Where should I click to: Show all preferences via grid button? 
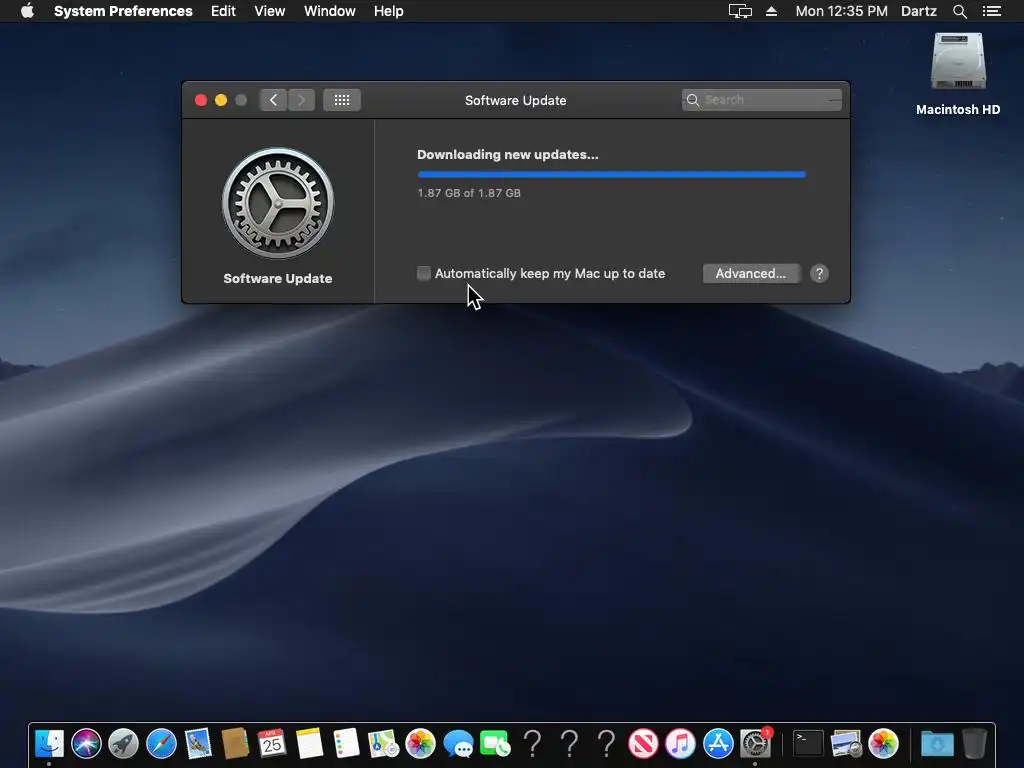click(x=342, y=100)
